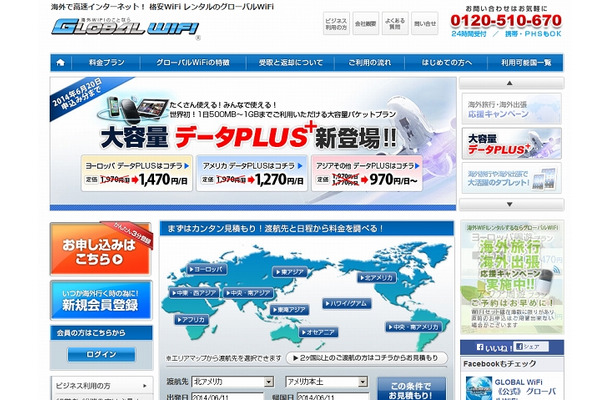Click the GLOBAL WiFi Facebook page avatar
This screenshot has height=400, width=610.
[x=479, y=388]
